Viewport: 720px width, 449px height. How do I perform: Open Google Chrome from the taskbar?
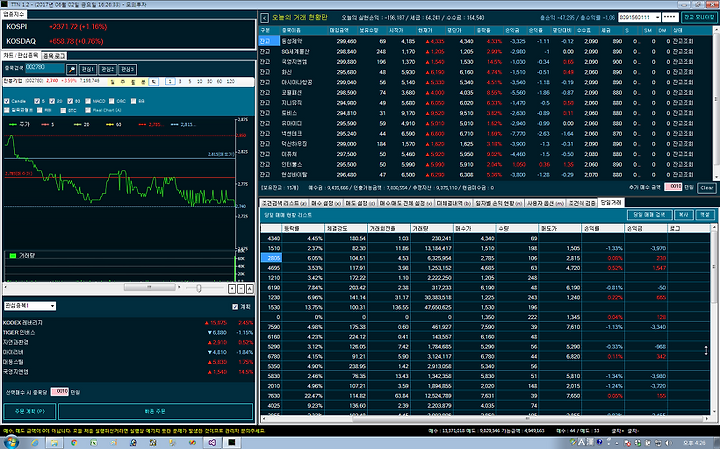pyautogui.click(x=74, y=443)
